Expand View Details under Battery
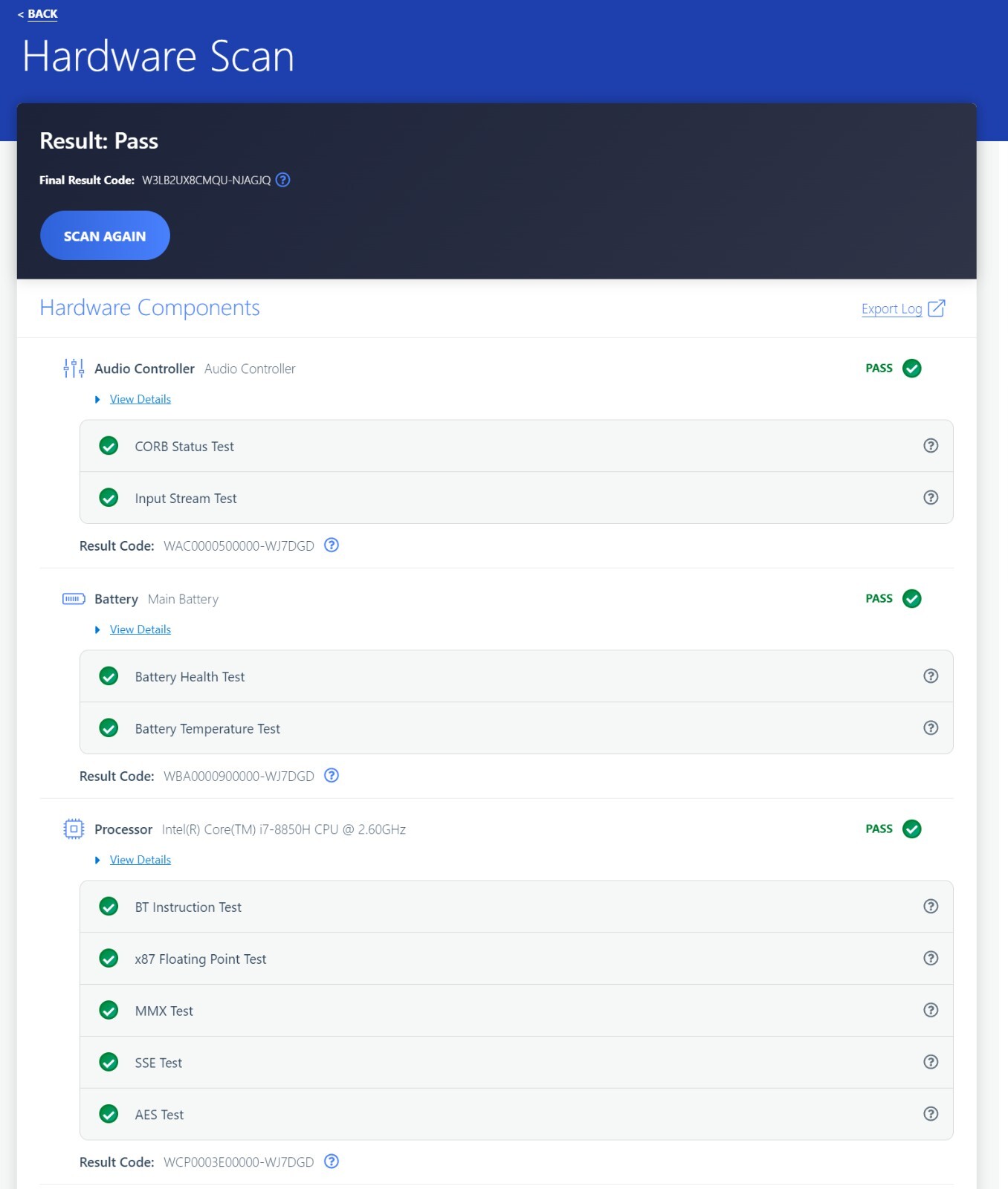 click(x=140, y=629)
